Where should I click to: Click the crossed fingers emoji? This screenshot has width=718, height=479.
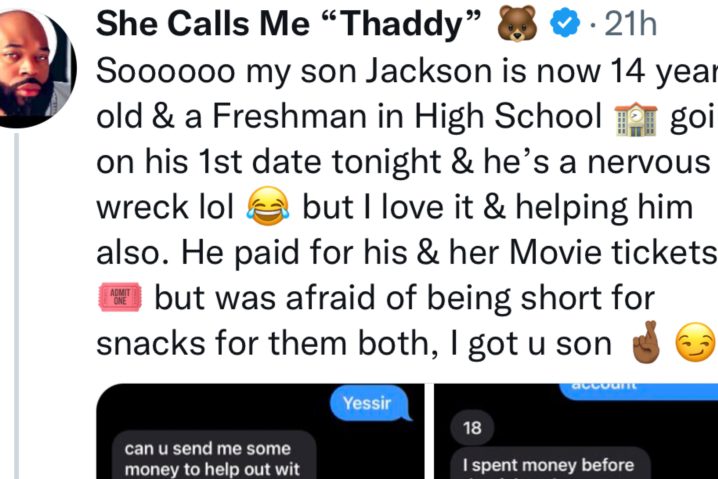pyautogui.click(x=646, y=342)
